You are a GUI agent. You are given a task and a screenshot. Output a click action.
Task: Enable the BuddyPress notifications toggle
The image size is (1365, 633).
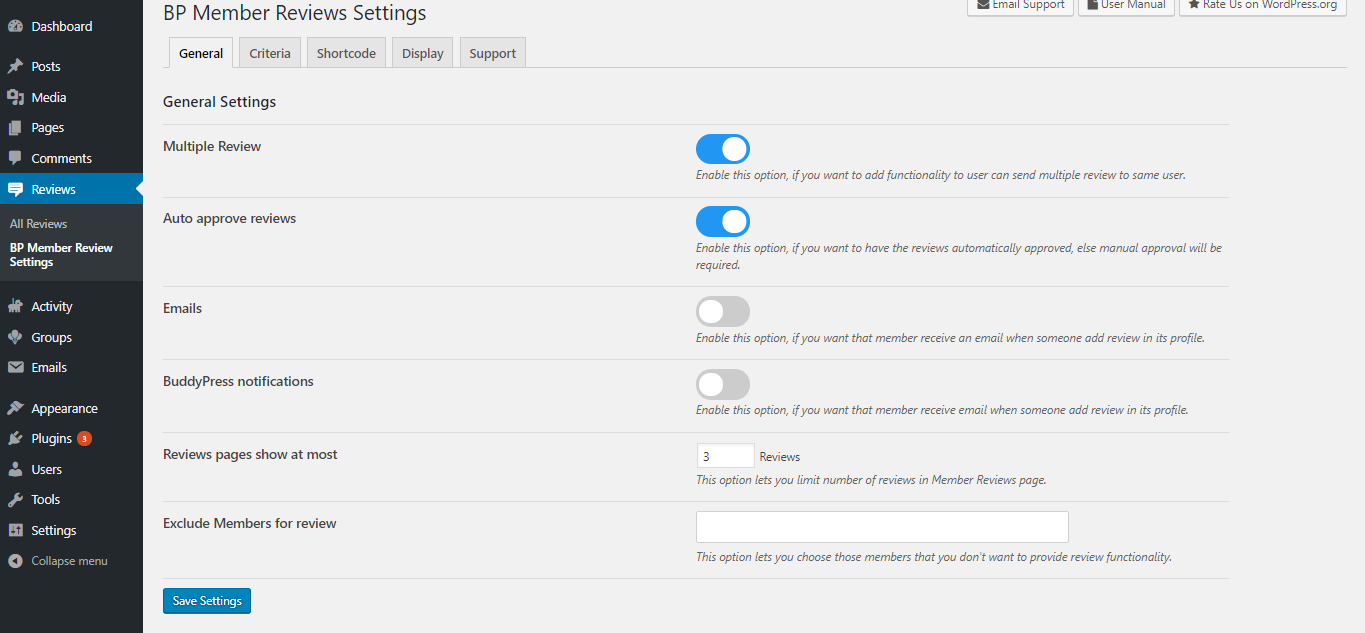click(x=723, y=384)
